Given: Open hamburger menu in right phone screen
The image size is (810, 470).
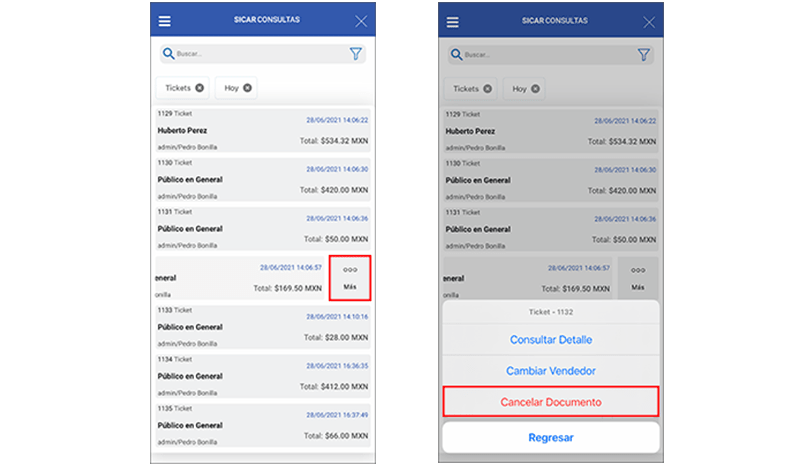Looking at the screenshot, I should click(x=453, y=21).
